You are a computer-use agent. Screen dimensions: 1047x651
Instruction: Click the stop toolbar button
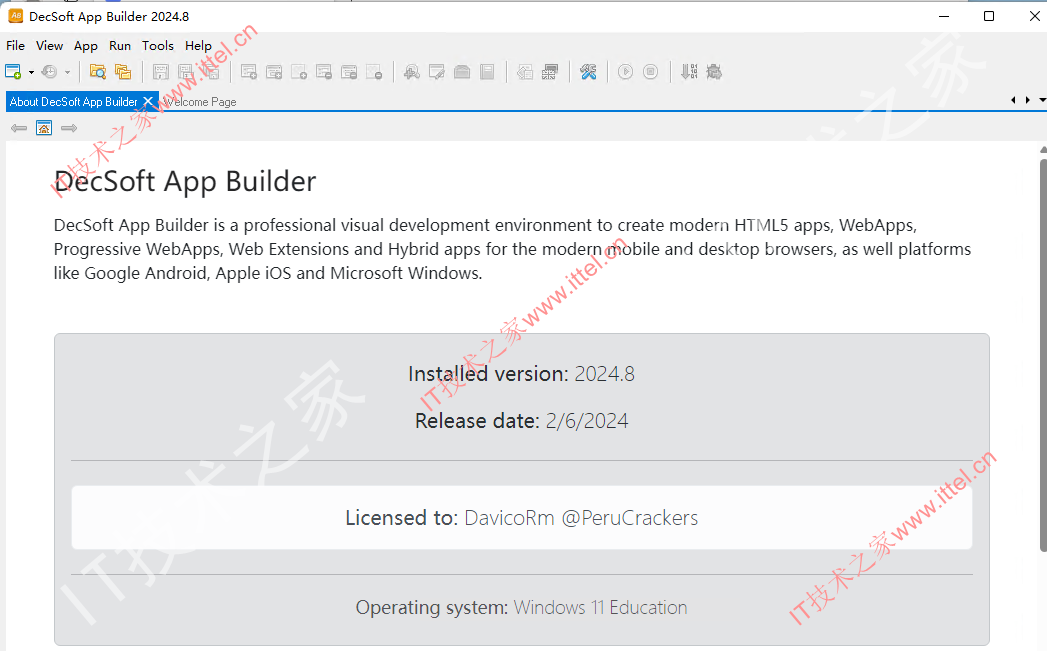[650, 71]
